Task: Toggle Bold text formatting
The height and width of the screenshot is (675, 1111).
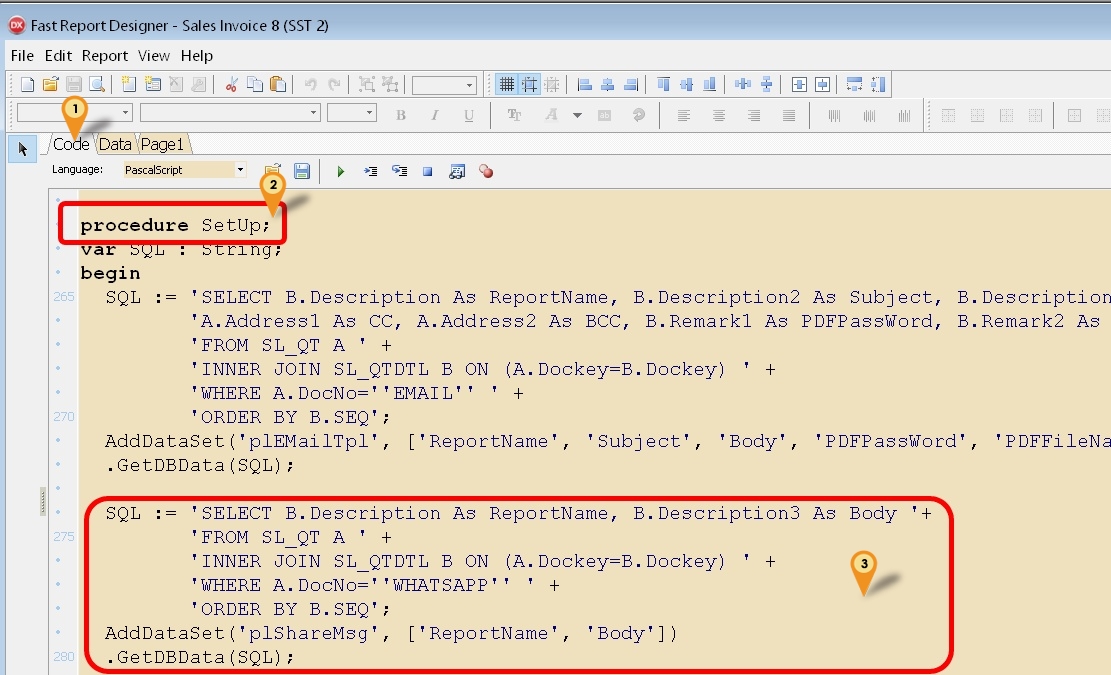Action: (400, 114)
